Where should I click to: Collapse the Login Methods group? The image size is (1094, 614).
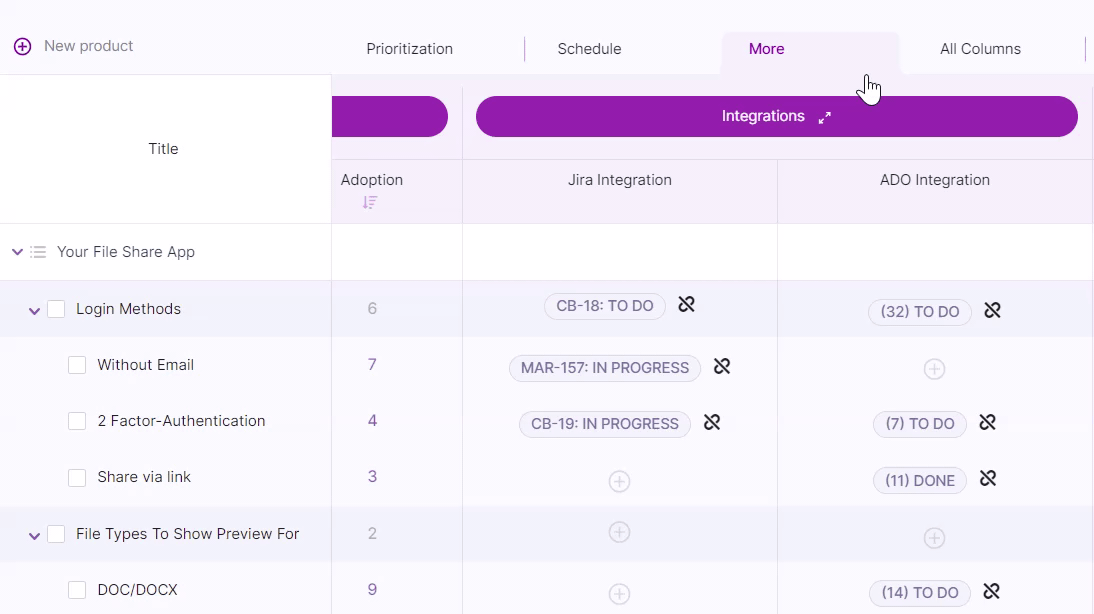pyautogui.click(x=34, y=310)
